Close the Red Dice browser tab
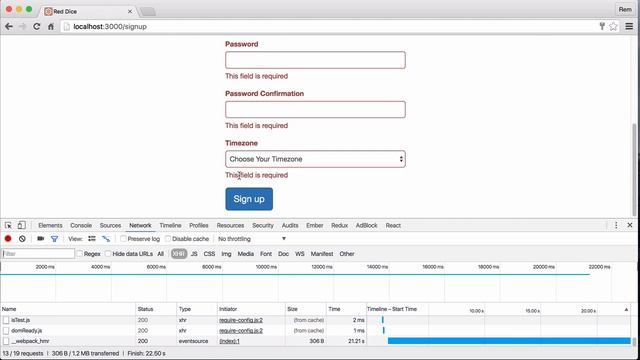This screenshot has height=360, width=640. coord(130,11)
